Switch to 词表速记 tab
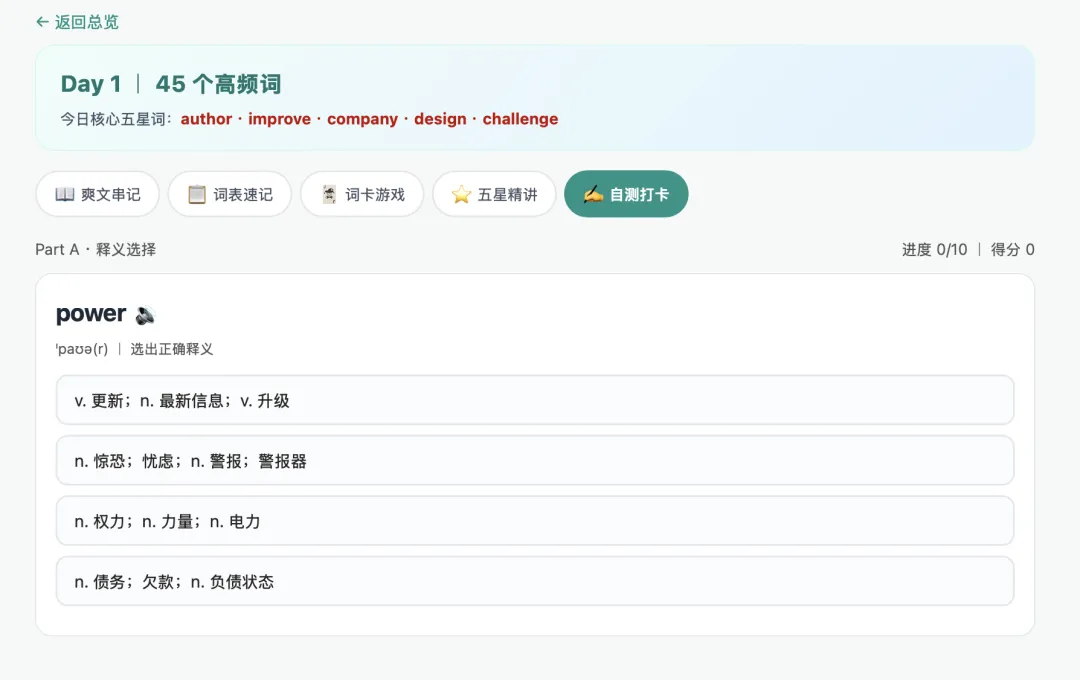This screenshot has height=680, width=1080. coord(229,194)
